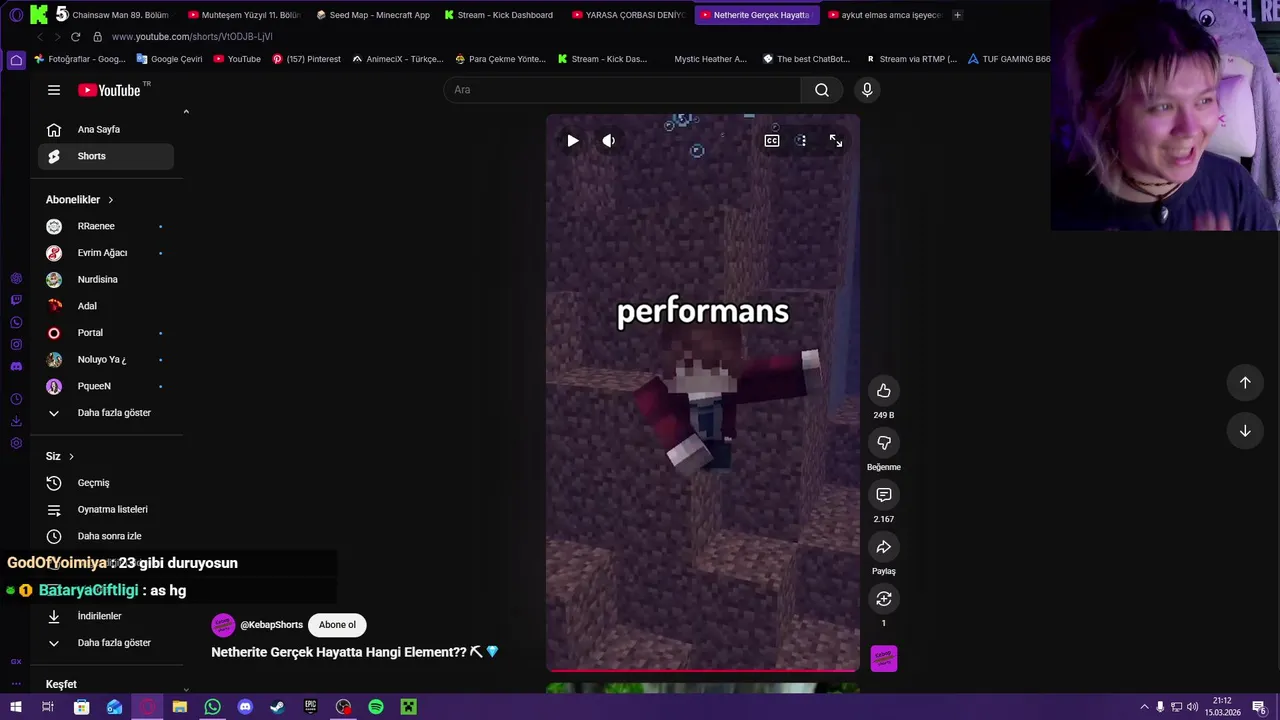This screenshot has height=720, width=1280.
Task: Open a new browser tab
Action: tap(957, 15)
